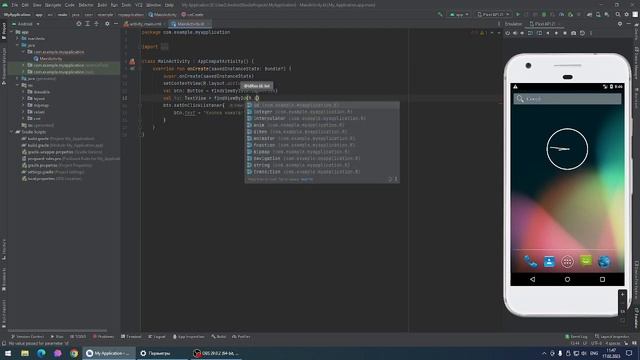Click the emulator volume down icon

[522, 33]
